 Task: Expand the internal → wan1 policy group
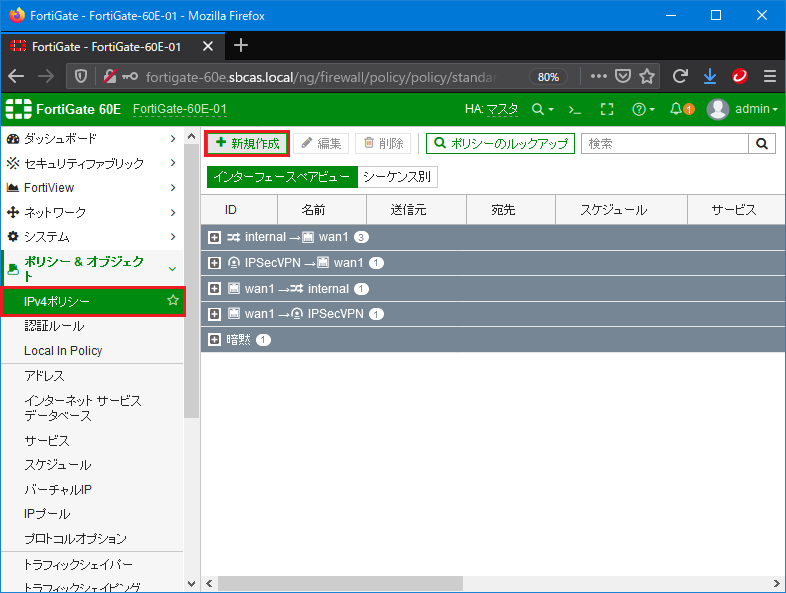tap(214, 238)
